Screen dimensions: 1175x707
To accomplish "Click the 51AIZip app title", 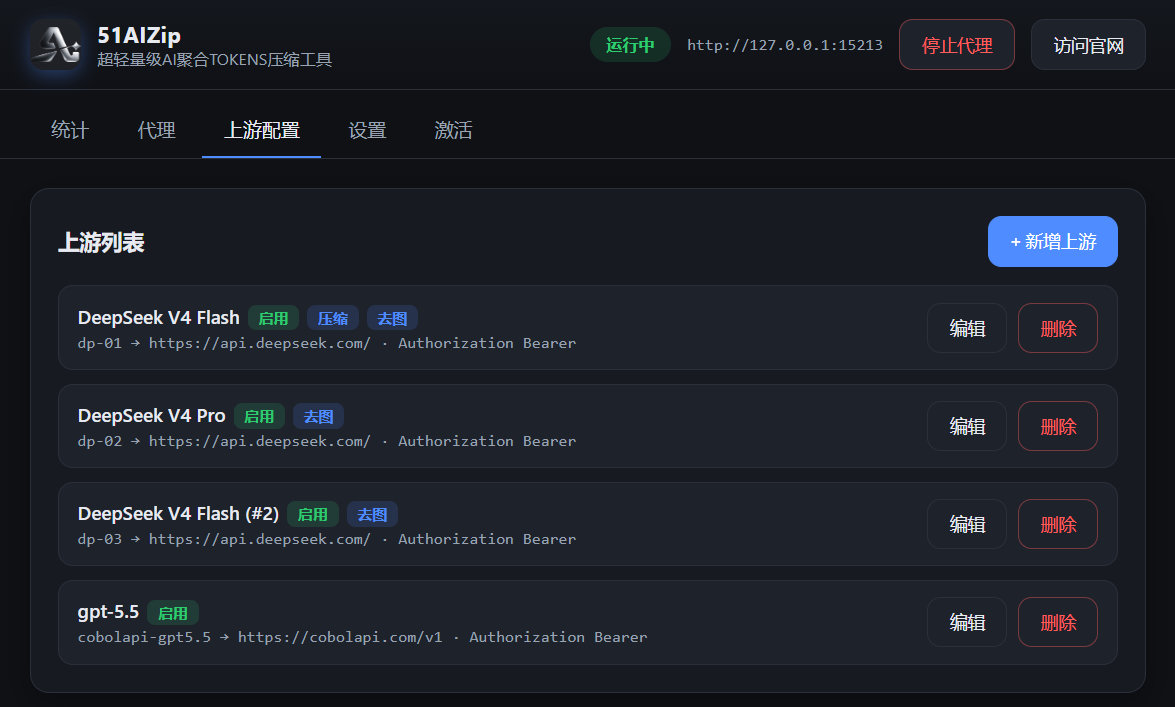I will pos(139,35).
